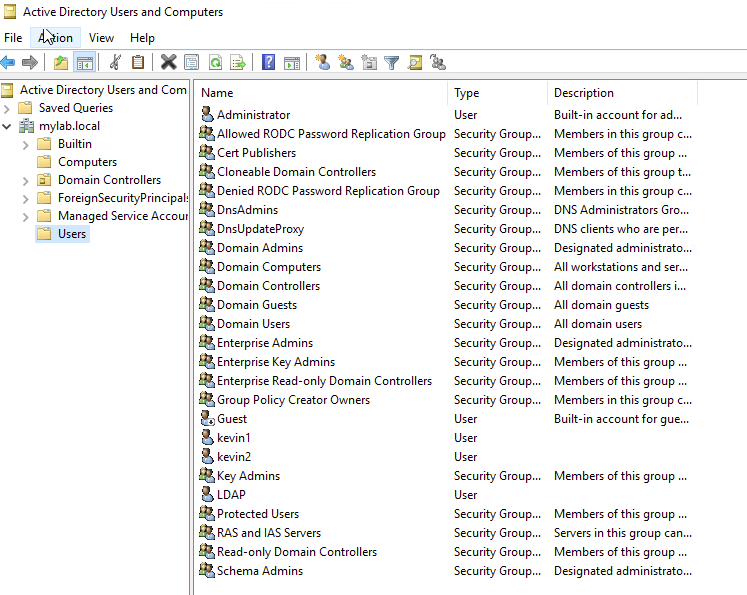Open Properties via toolbar icon
The height and width of the screenshot is (595, 747).
pyautogui.click(x=192, y=62)
